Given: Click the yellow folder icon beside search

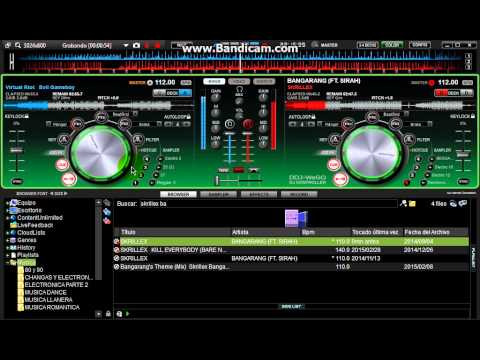Looking at the screenshot, I should pyautogui.click(x=412, y=203).
